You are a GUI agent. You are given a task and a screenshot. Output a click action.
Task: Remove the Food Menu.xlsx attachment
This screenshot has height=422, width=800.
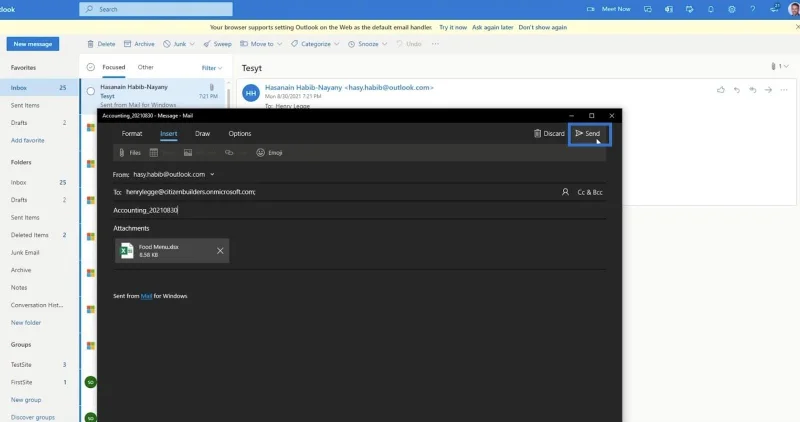pyautogui.click(x=220, y=251)
